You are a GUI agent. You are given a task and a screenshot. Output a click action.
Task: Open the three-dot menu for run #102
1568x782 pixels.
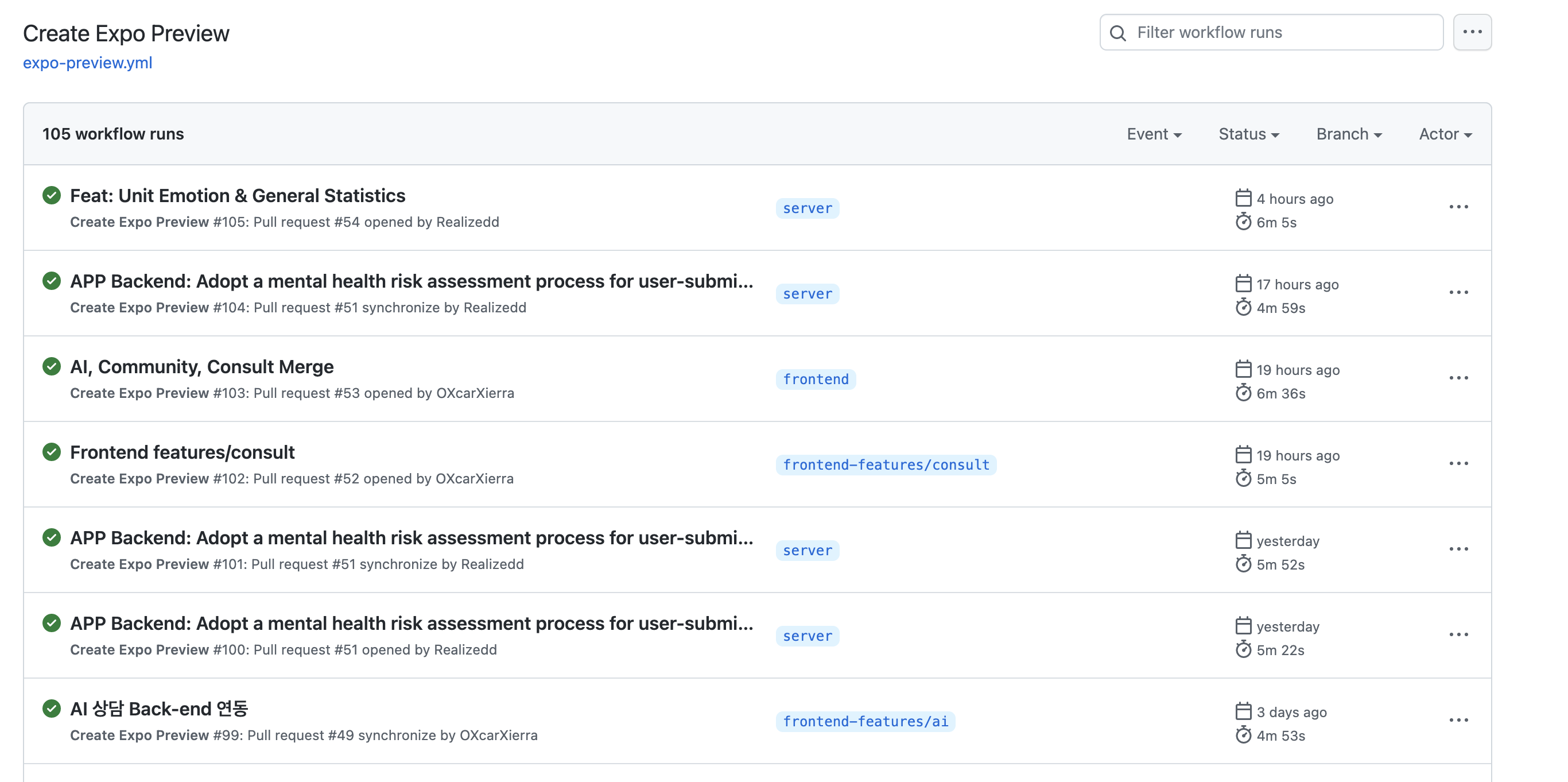pyautogui.click(x=1458, y=464)
